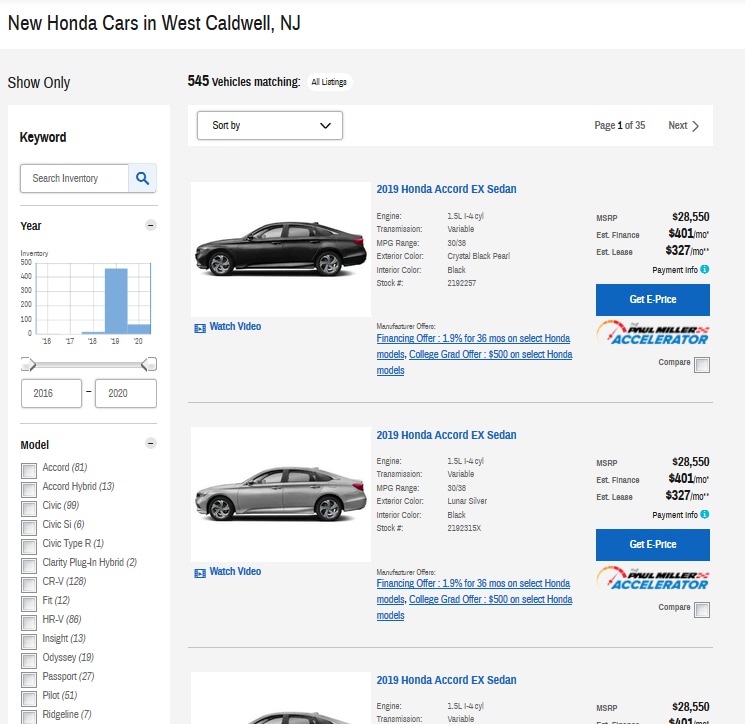Check the Insight (13) model filter

tap(29, 642)
